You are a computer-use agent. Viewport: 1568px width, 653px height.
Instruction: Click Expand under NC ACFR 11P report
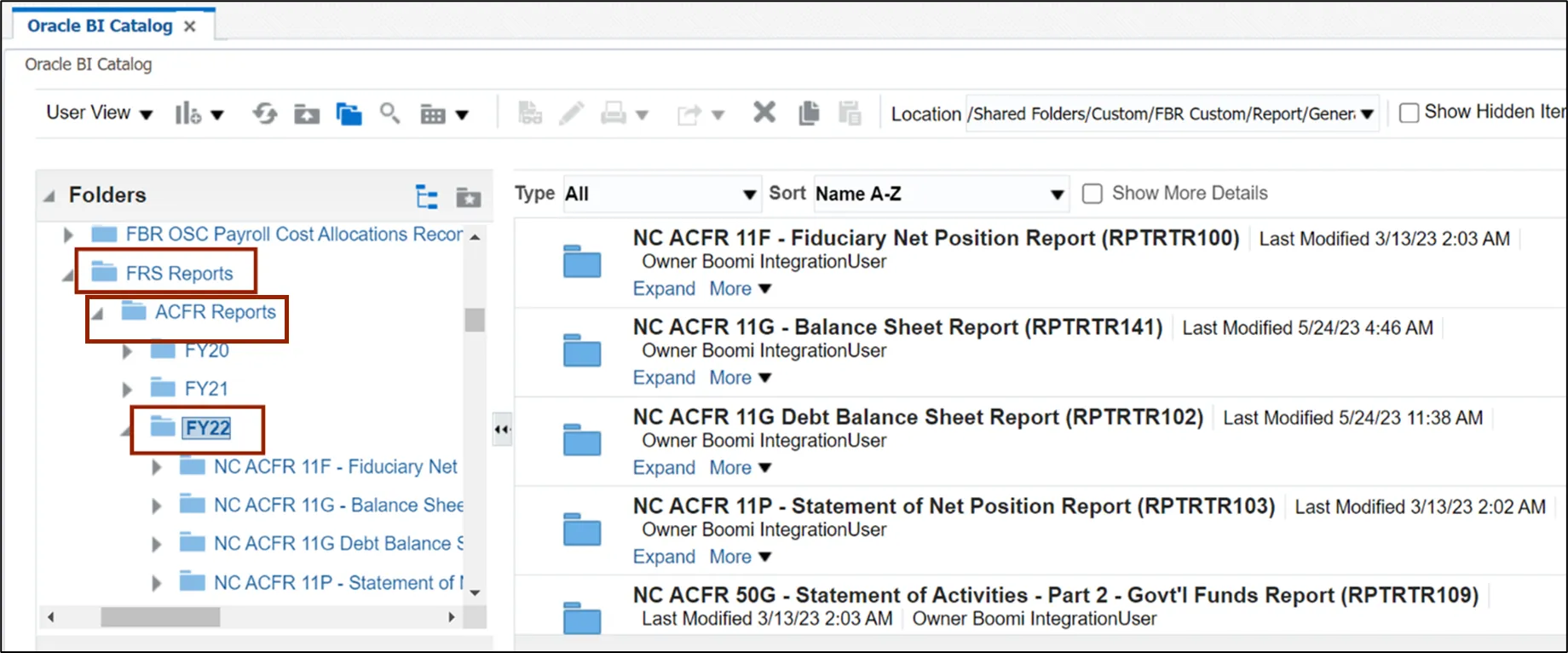664,557
